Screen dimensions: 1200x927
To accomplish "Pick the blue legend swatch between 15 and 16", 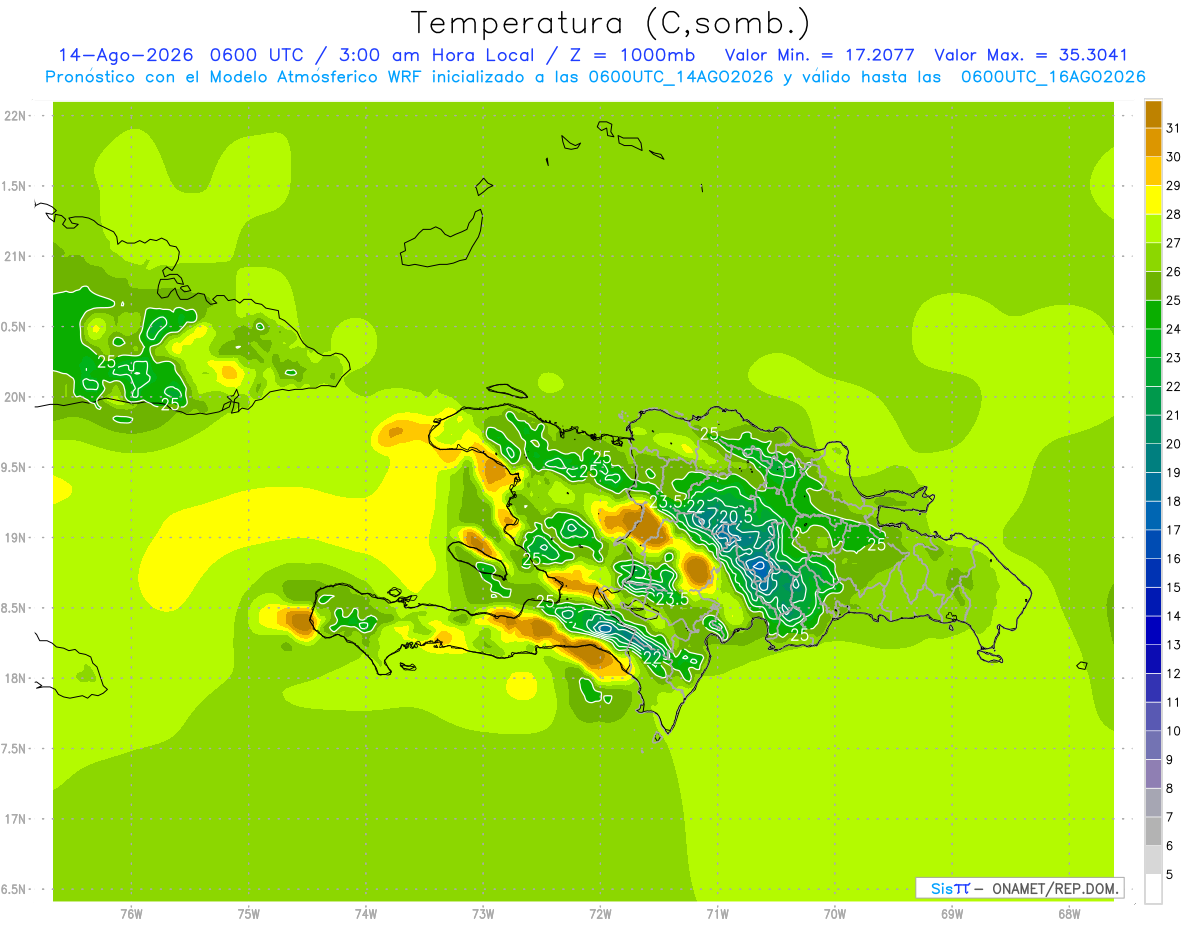I will tap(1153, 573).
